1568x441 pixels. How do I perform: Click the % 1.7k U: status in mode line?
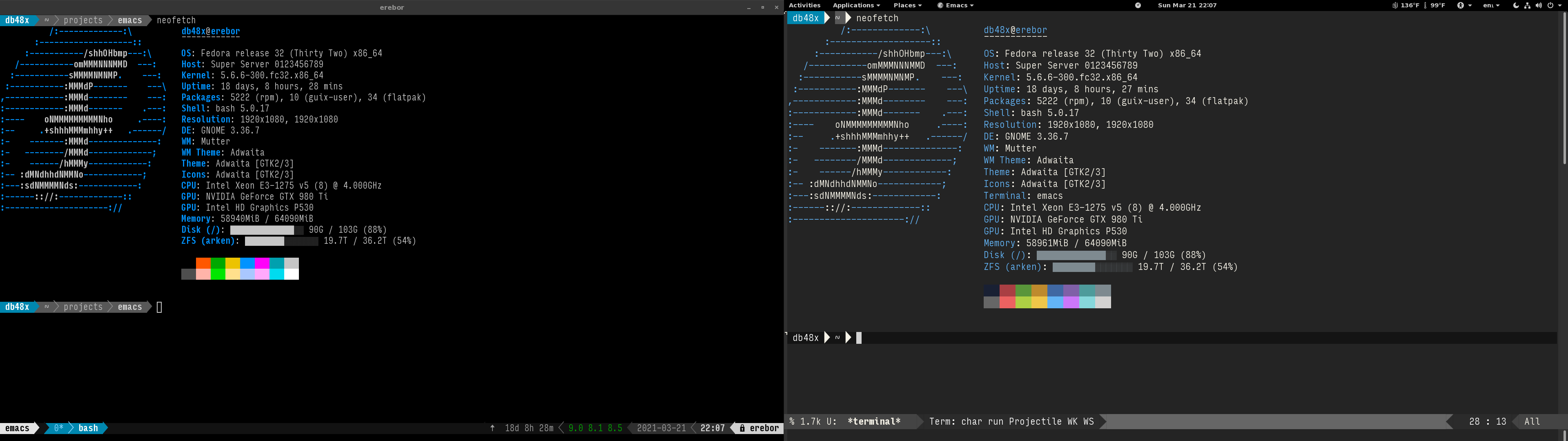tap(813, 421)
